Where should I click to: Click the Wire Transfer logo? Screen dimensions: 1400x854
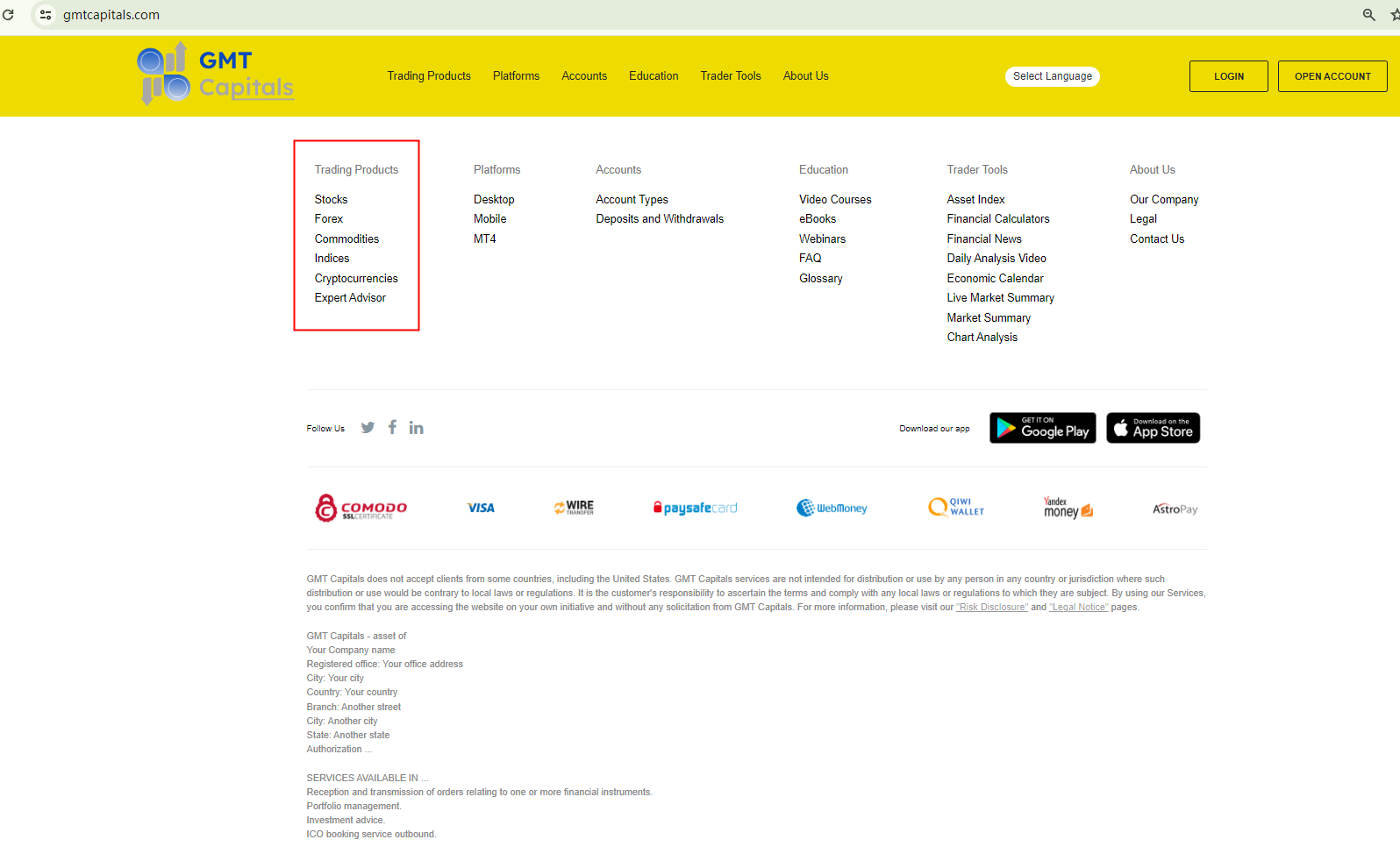575,507
